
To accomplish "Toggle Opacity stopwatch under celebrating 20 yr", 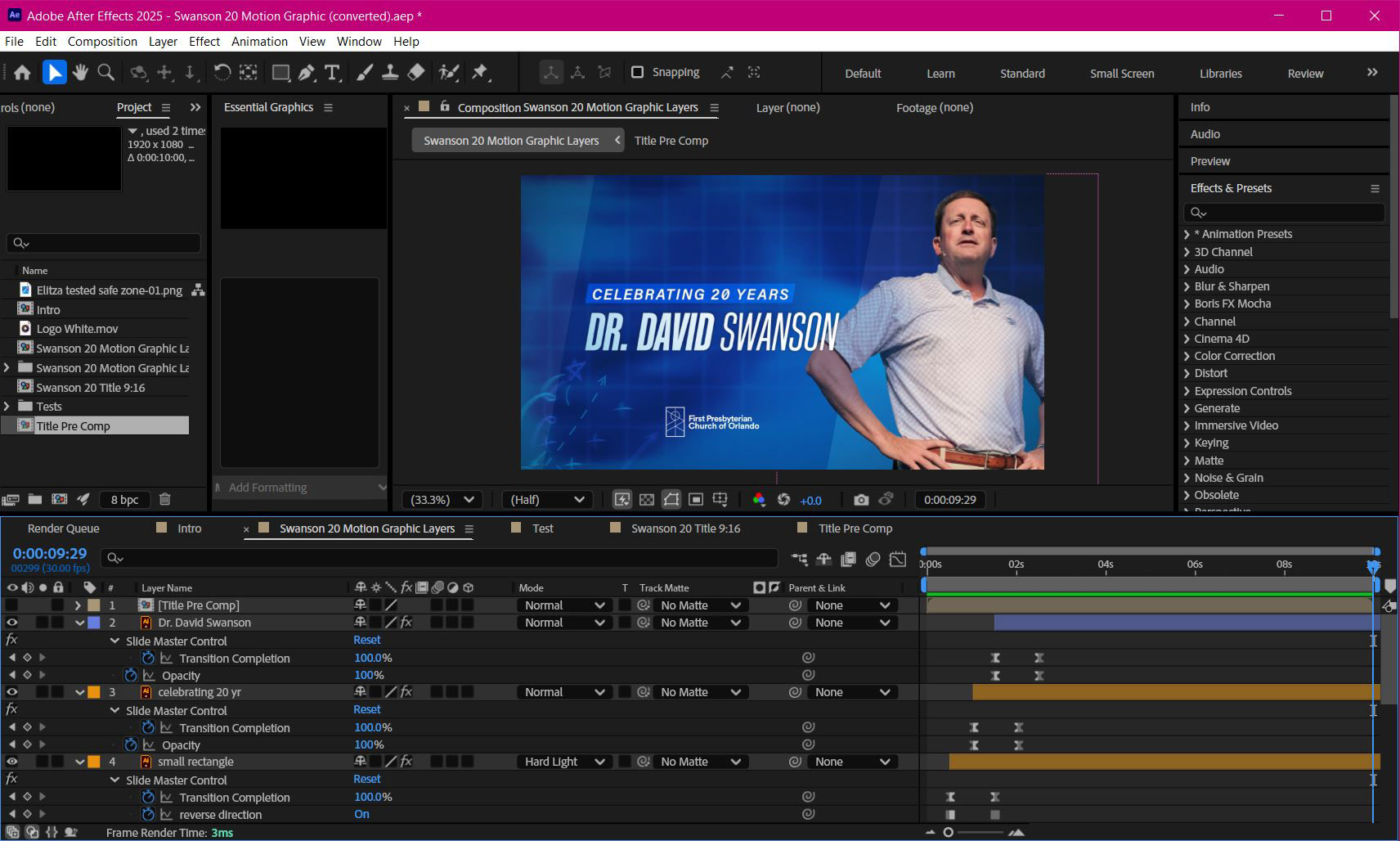I will pyautogui.click(x=130, y=744).
